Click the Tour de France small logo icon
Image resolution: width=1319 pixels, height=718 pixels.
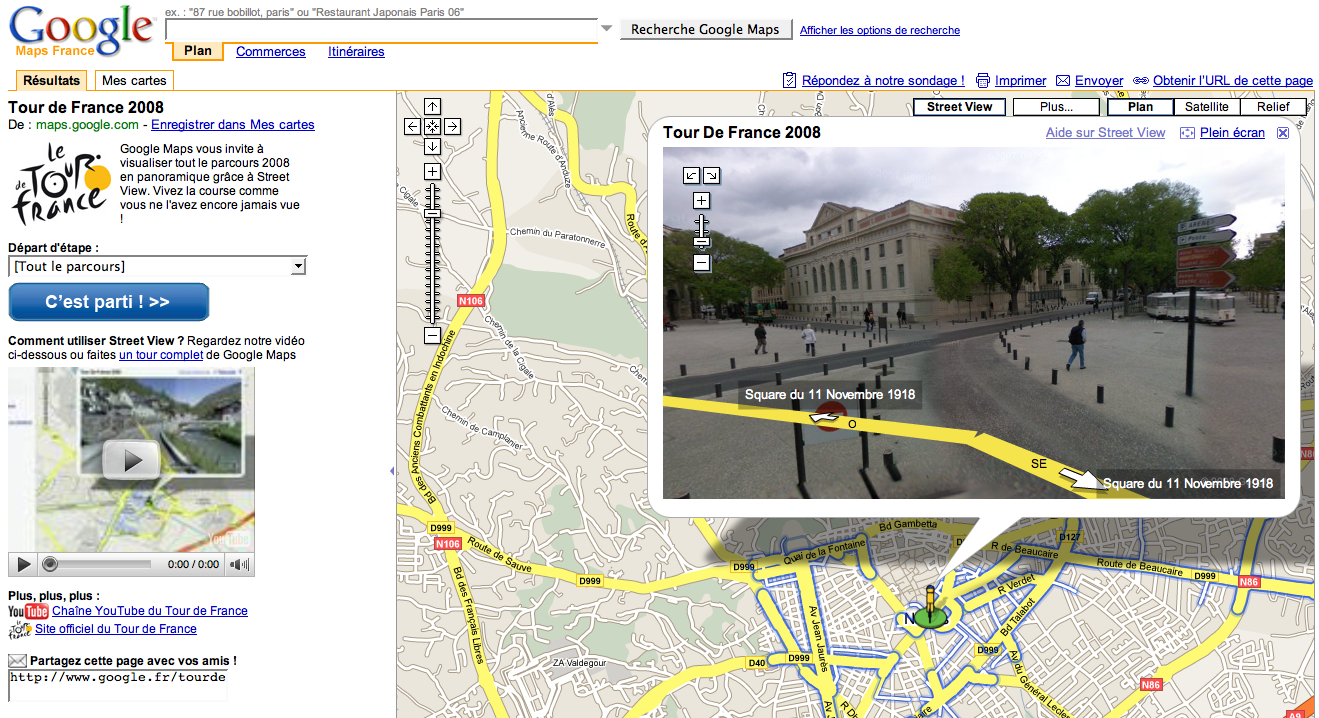(20, 629)
